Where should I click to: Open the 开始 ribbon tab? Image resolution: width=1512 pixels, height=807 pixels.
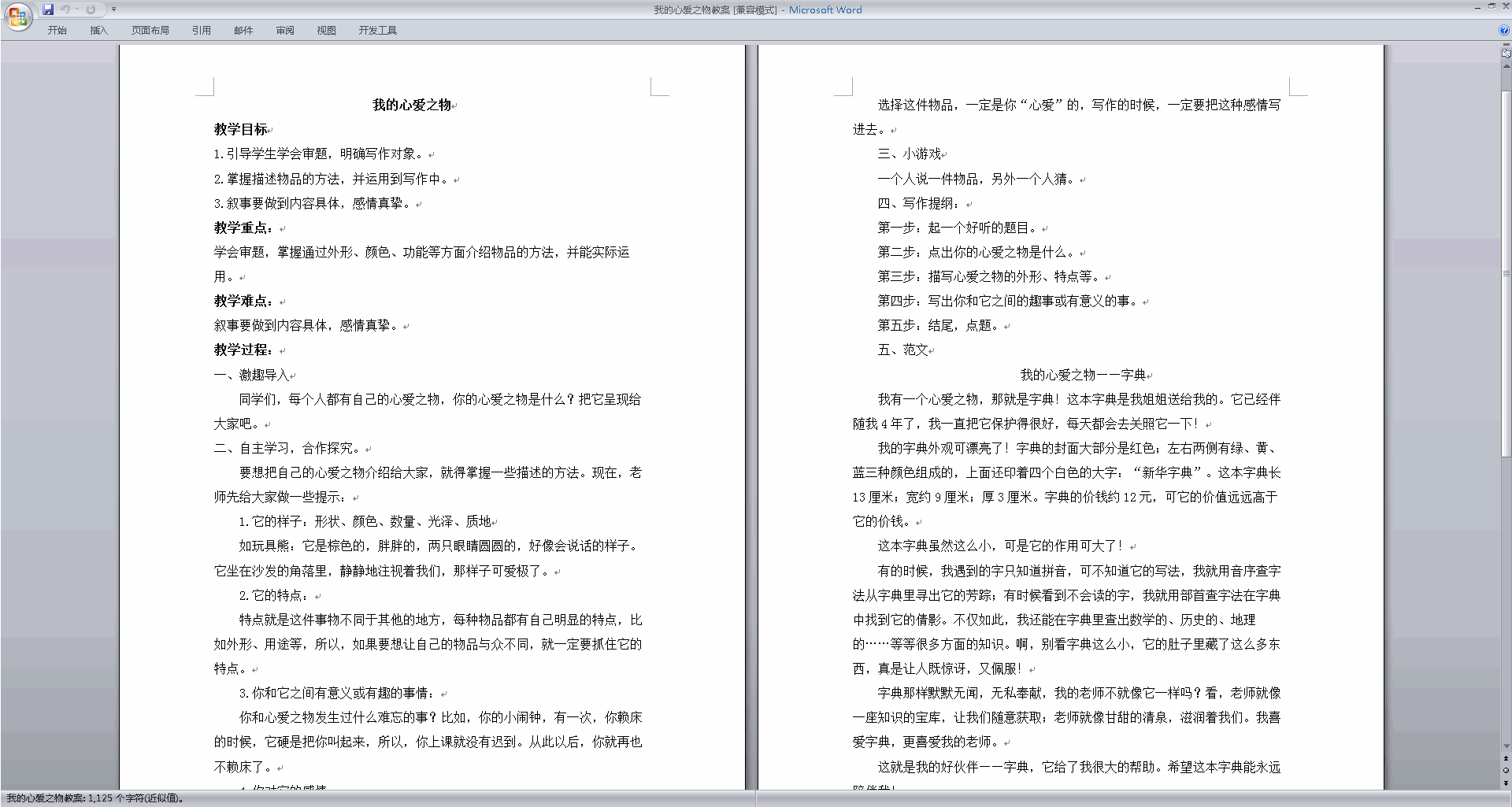pyautogui.click(x=57, y=31)
